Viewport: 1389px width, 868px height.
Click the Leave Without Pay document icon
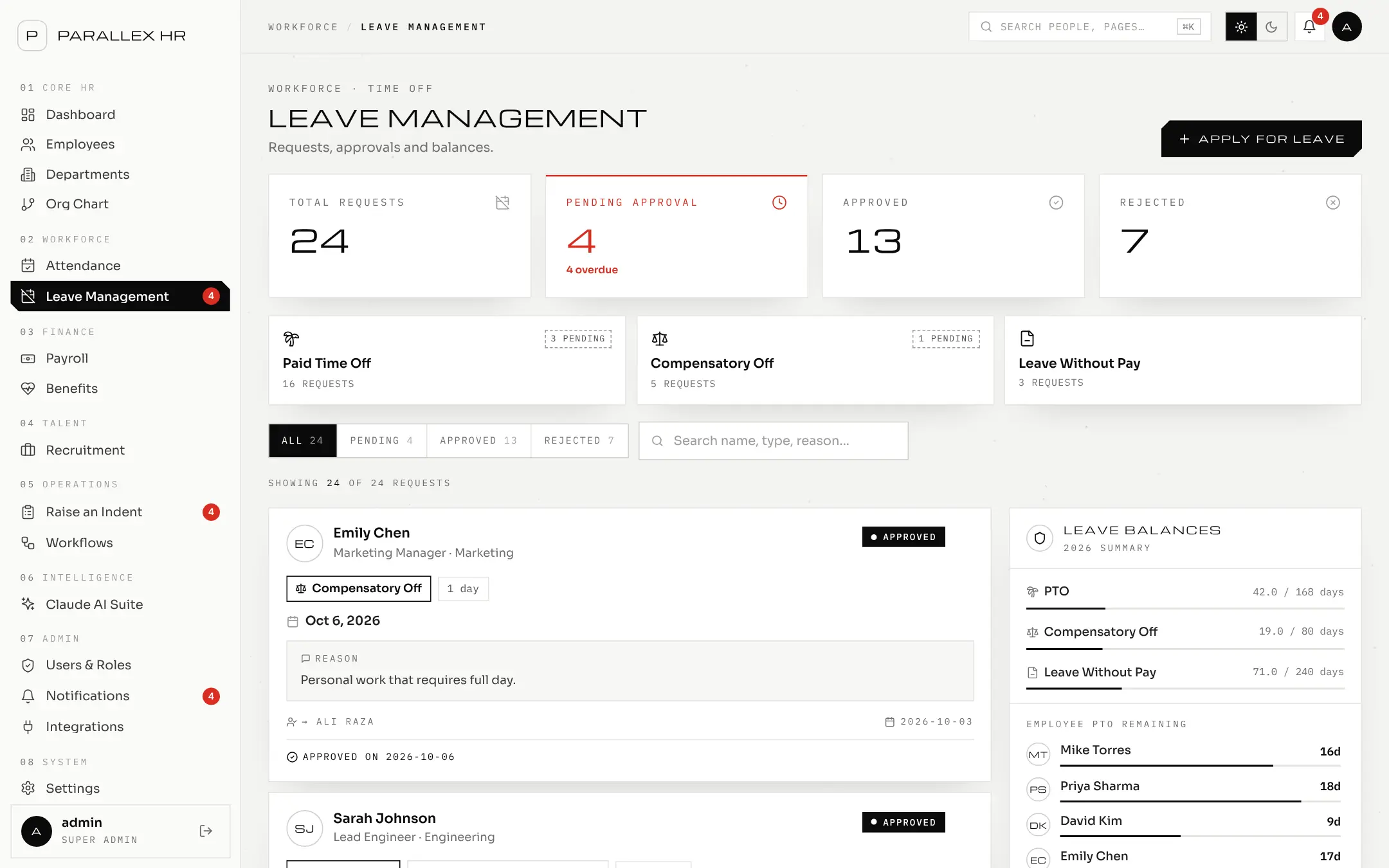click(1028, 338)
